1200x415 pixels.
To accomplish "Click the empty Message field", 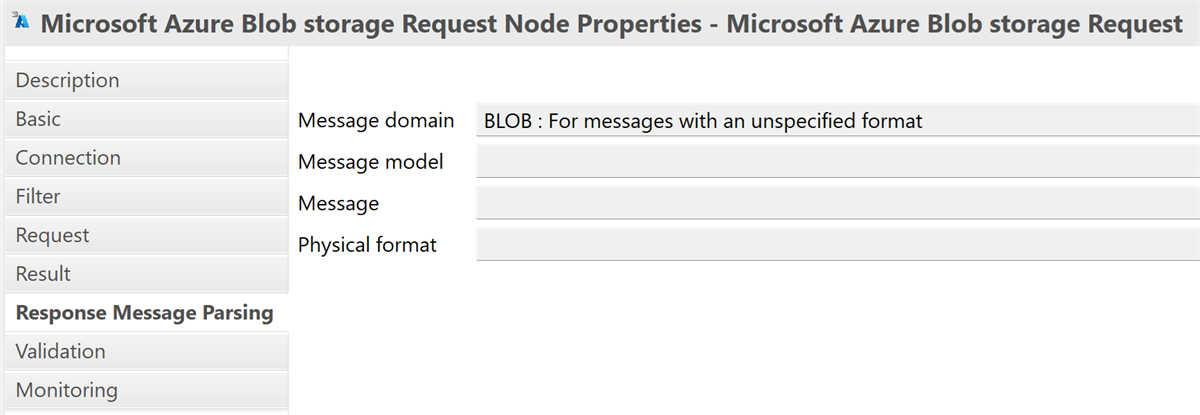I will [x=837, y=204].
